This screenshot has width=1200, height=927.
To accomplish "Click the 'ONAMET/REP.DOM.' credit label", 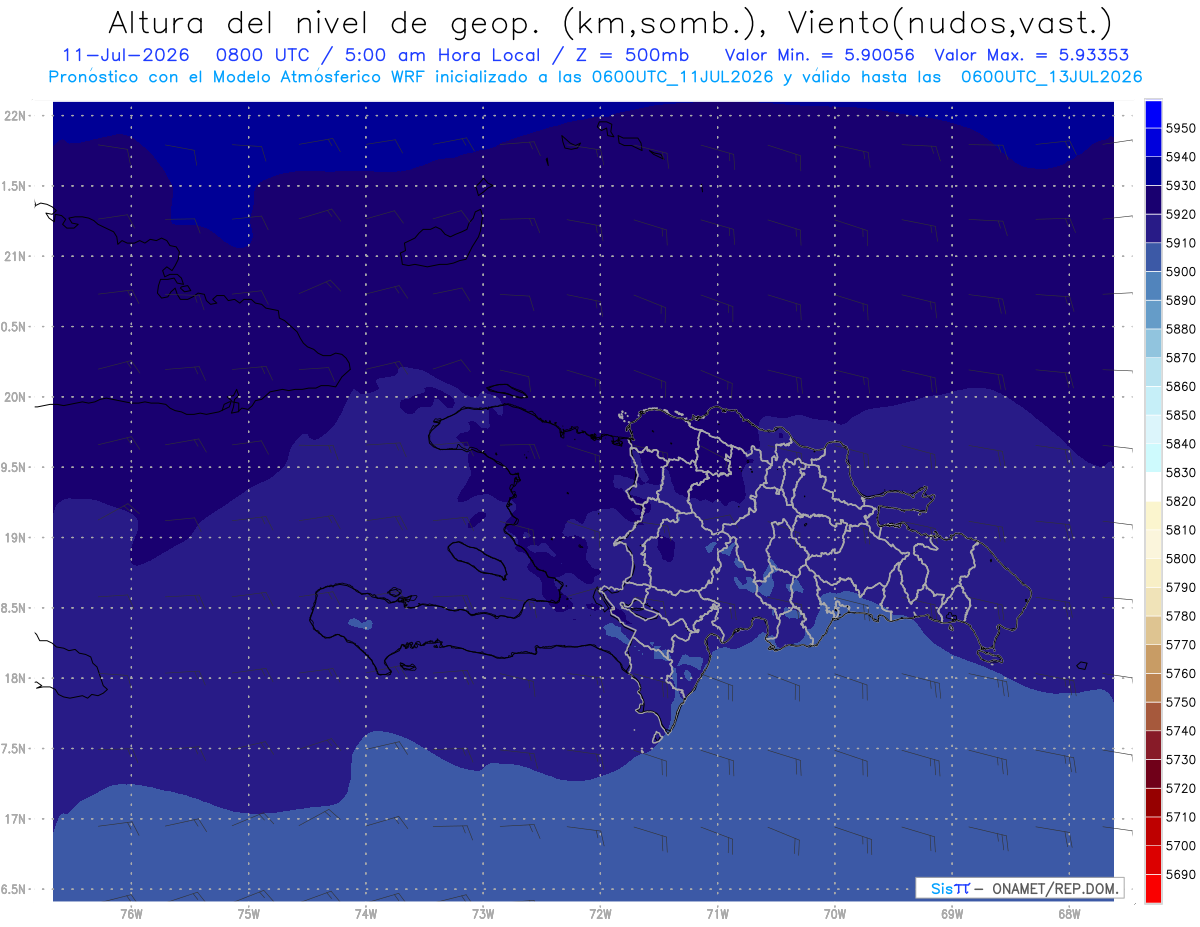I will (x=1054, y=889).
